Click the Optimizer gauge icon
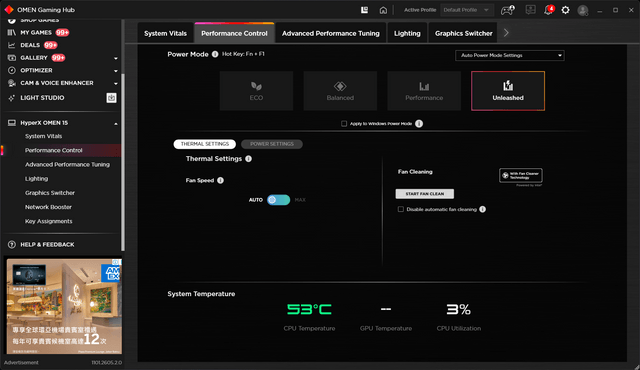 (12, 70)
